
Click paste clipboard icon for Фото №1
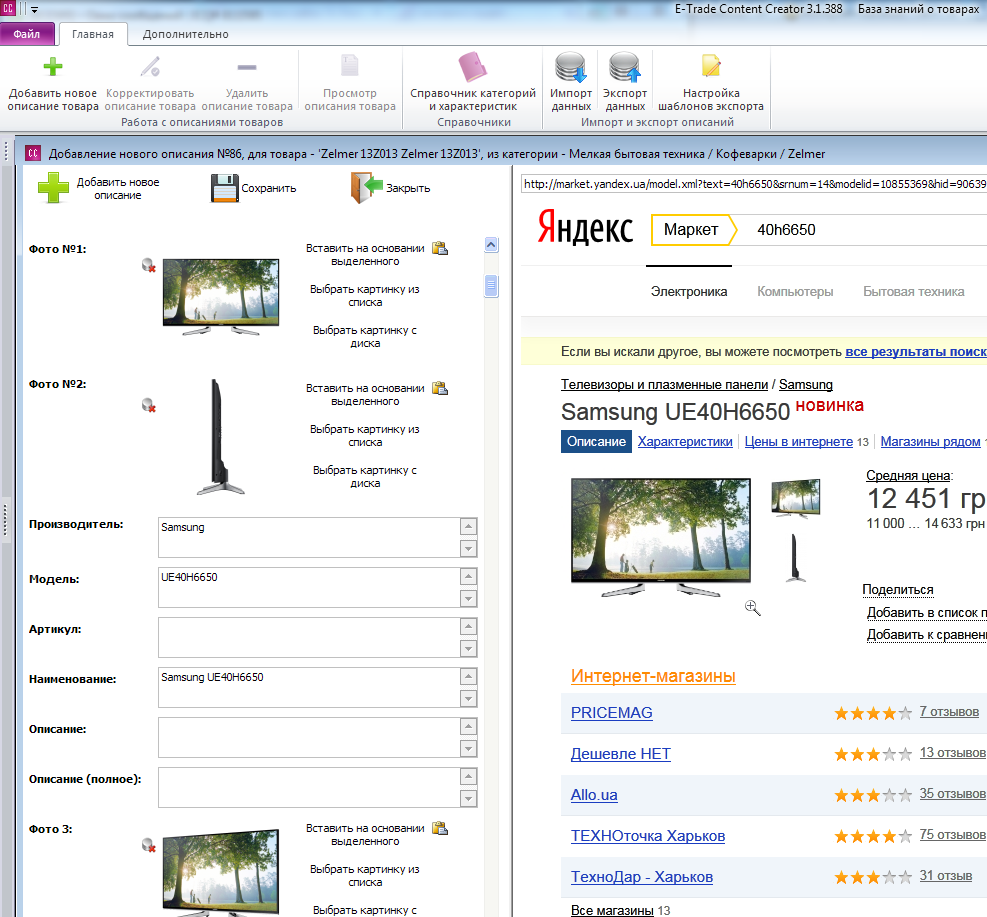(x=440, y=248)
